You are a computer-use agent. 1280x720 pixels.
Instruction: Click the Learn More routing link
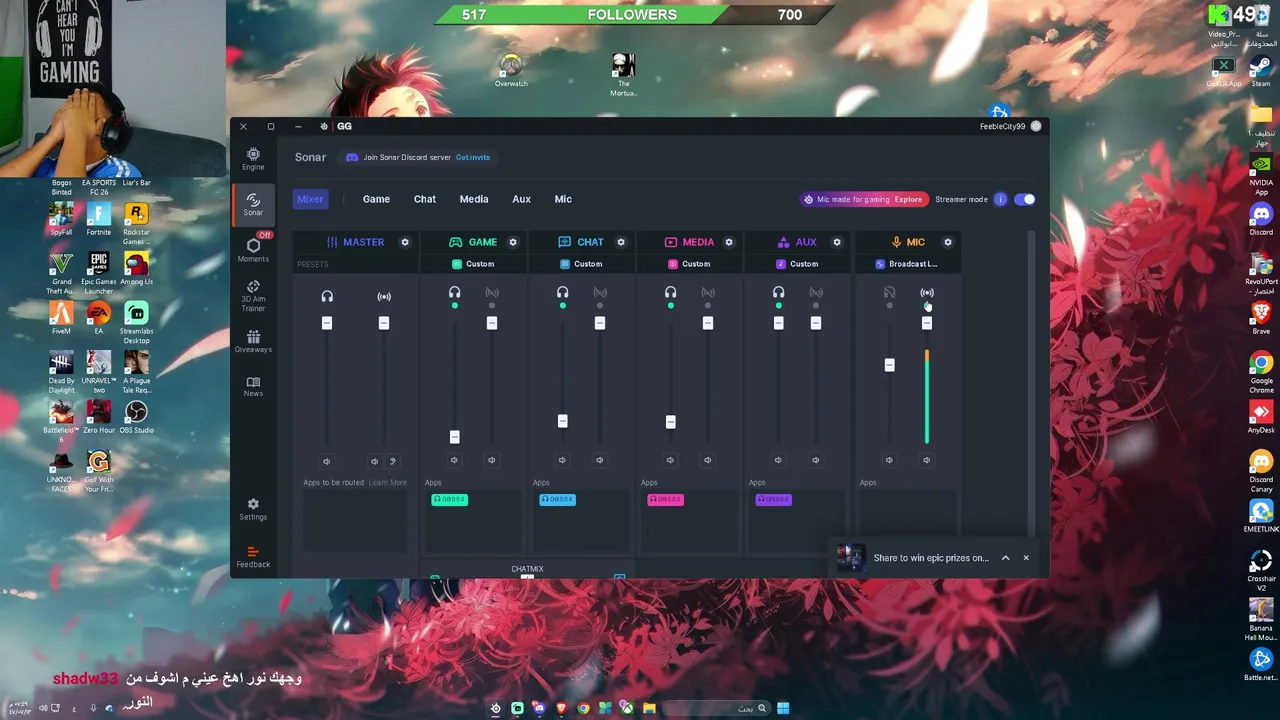(388, 483)
